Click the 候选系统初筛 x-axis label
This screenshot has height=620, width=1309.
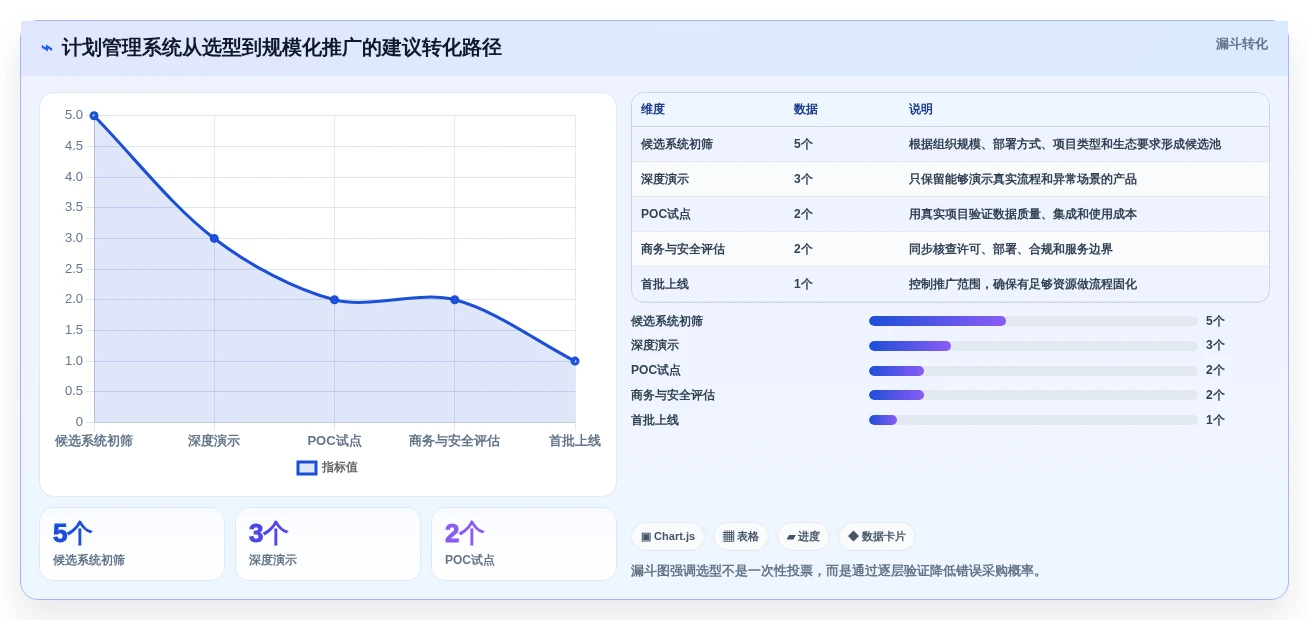coord(94,441)
